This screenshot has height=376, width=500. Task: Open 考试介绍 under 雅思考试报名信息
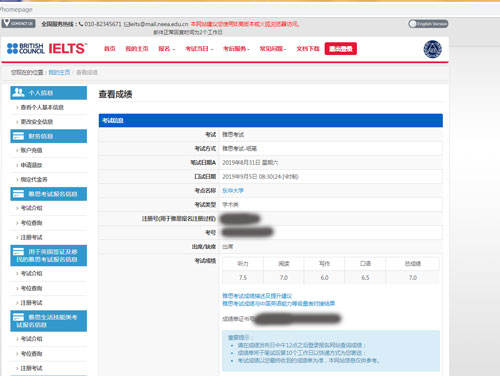click(31, 208)
